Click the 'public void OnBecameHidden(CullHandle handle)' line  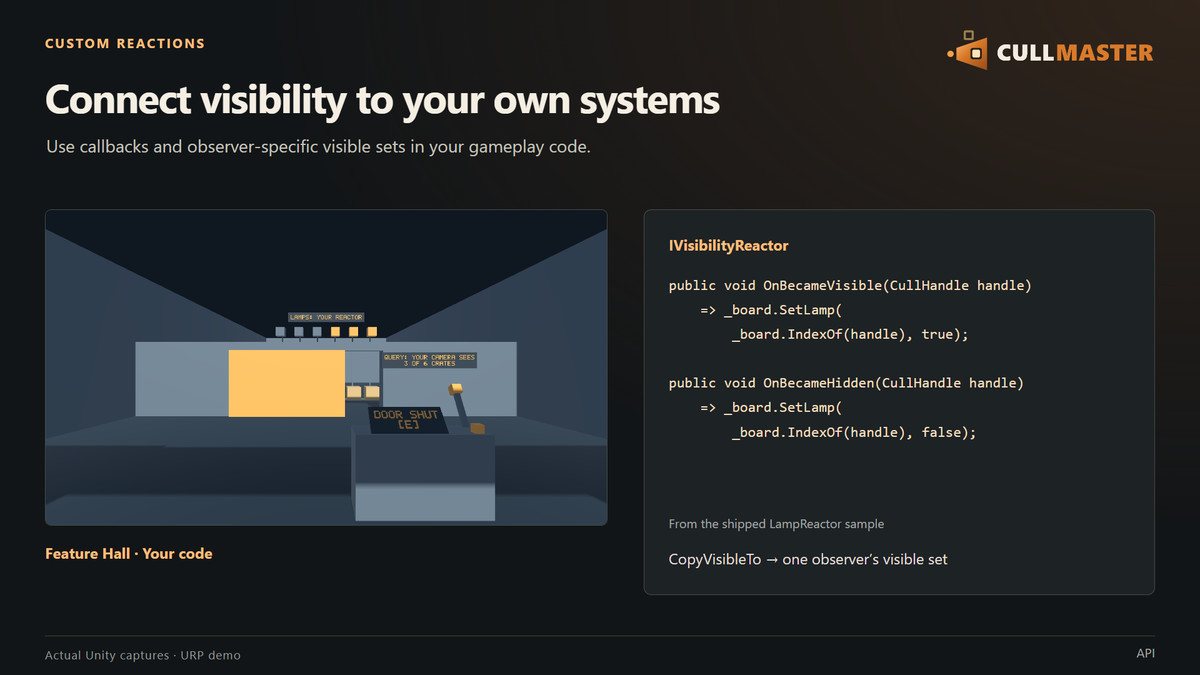pyautogui.click(x=846, y=383)
